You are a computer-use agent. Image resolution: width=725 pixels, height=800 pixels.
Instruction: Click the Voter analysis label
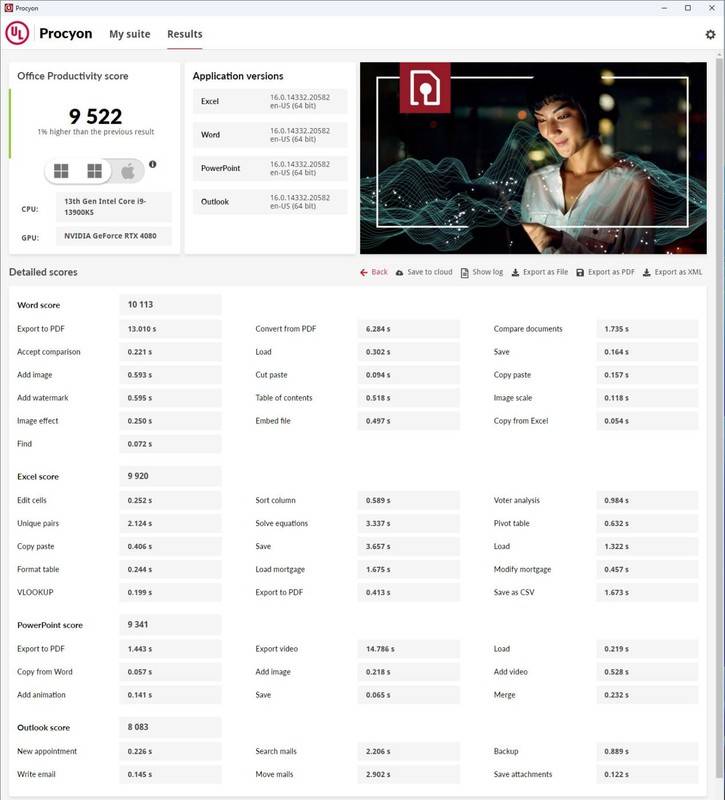click(517, 501)
